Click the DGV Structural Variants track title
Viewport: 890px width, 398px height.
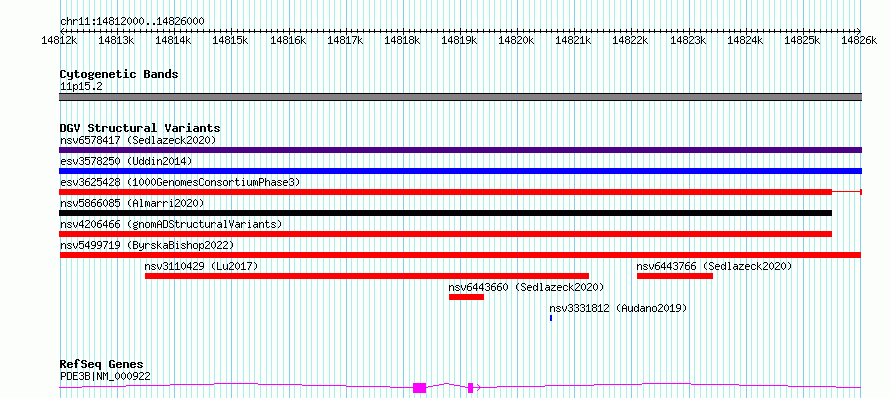(x=140, y=128)
